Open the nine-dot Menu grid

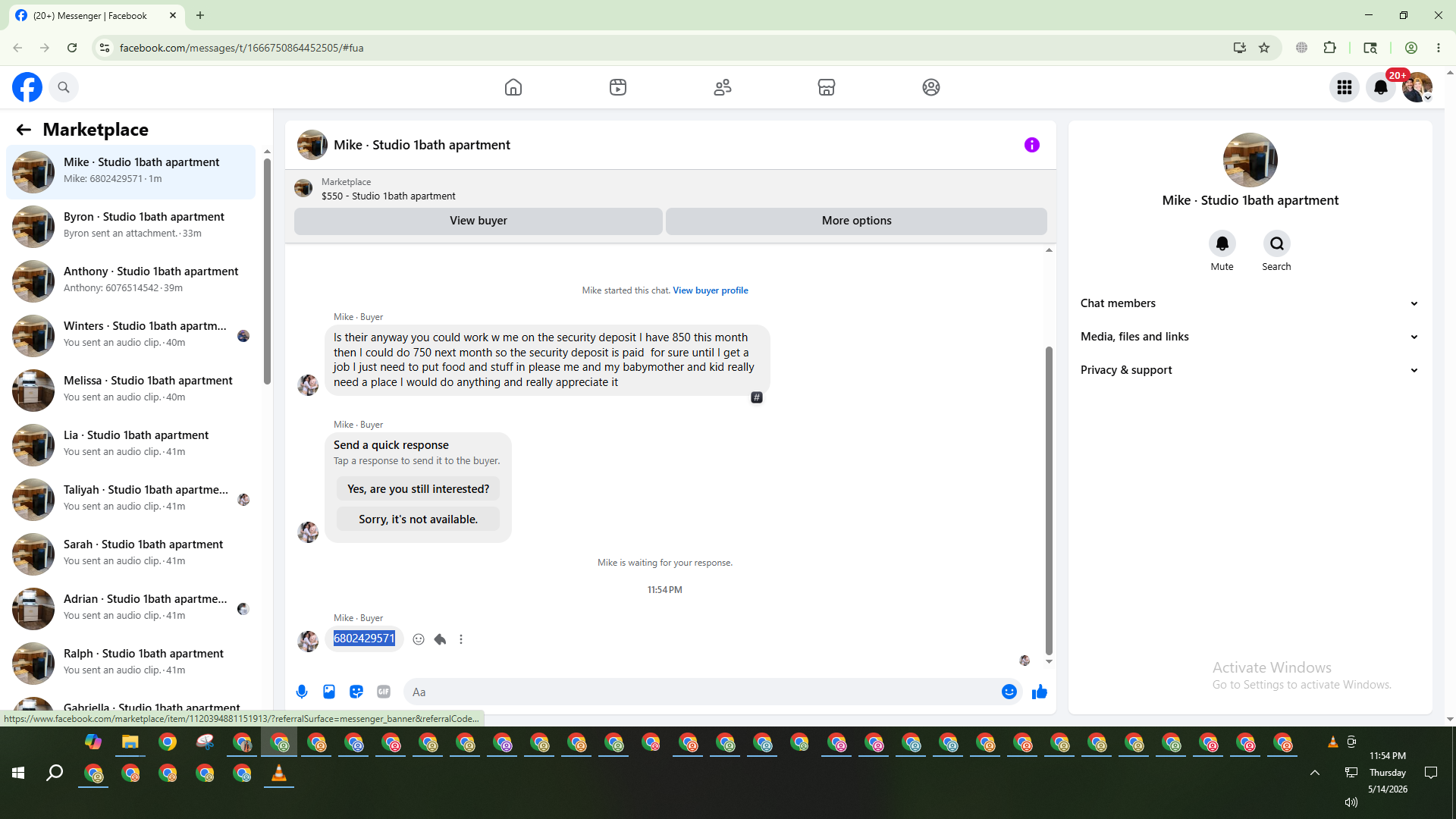click(1345, 87)
